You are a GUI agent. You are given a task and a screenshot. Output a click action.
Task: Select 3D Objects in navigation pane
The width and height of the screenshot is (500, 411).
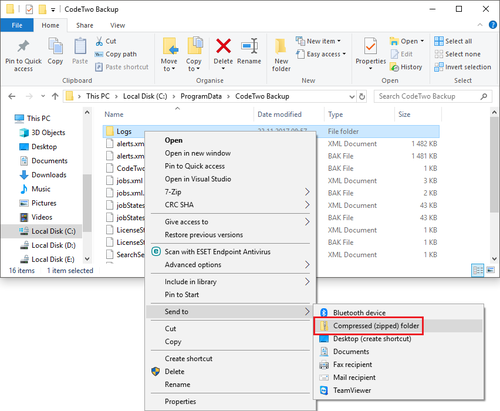coord(42,132)
